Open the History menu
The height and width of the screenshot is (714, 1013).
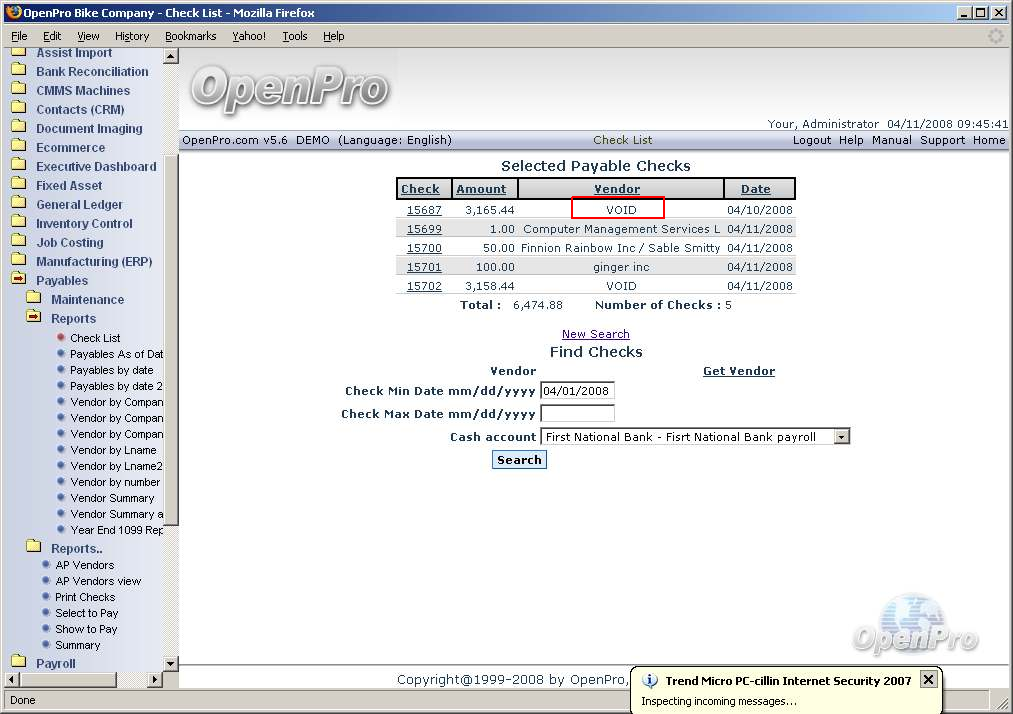131,36
